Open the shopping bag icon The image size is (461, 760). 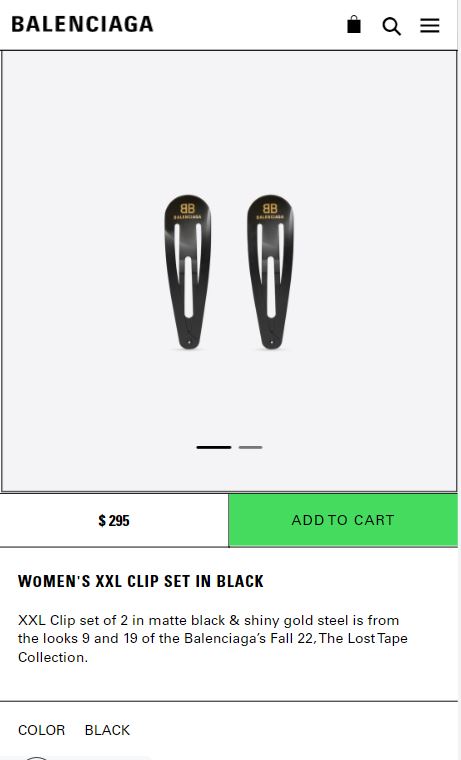[x=354, y=24]
